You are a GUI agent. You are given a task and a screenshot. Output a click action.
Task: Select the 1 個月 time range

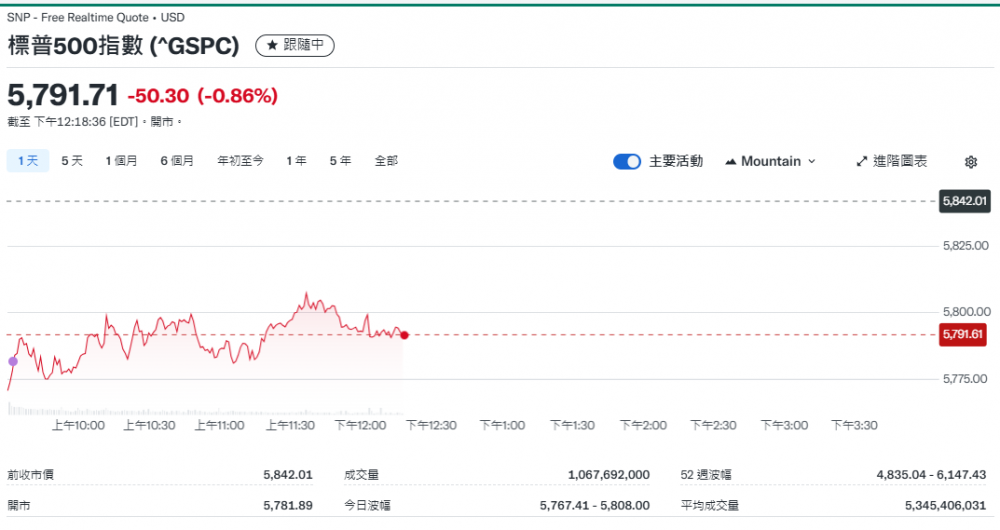(121, 161)
